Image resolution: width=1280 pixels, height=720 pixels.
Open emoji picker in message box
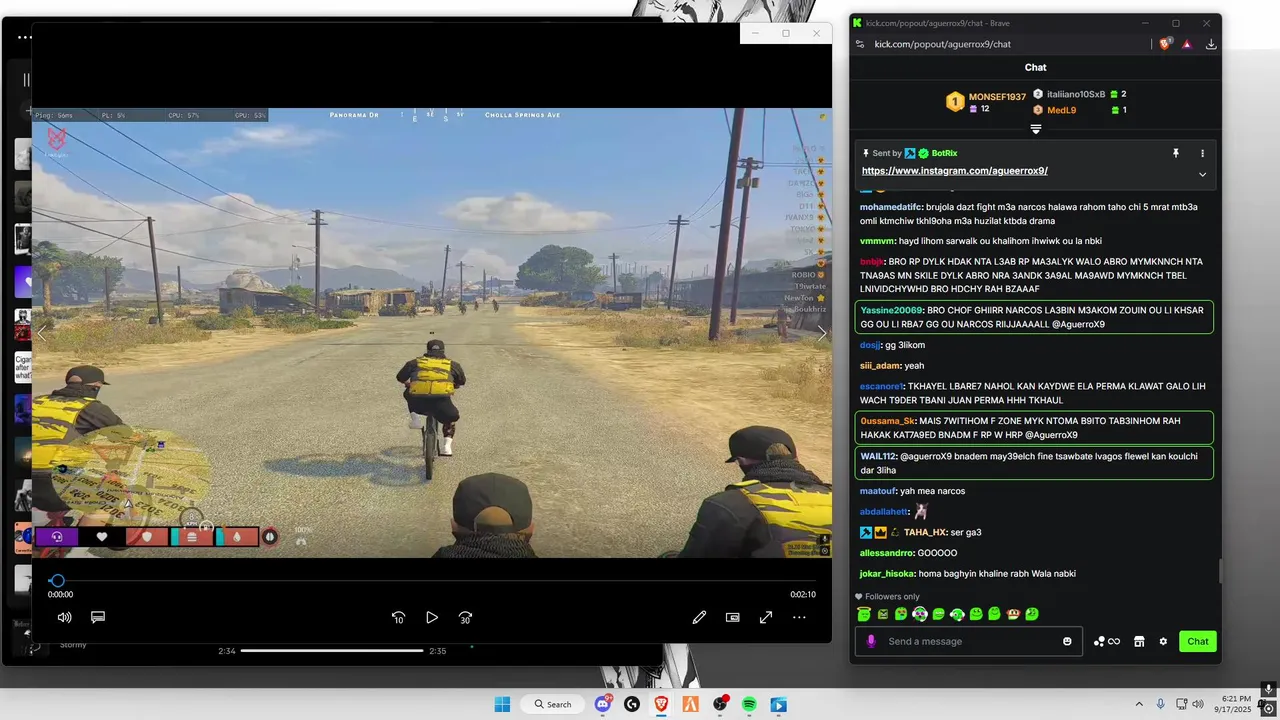[x=1067, y=641]
